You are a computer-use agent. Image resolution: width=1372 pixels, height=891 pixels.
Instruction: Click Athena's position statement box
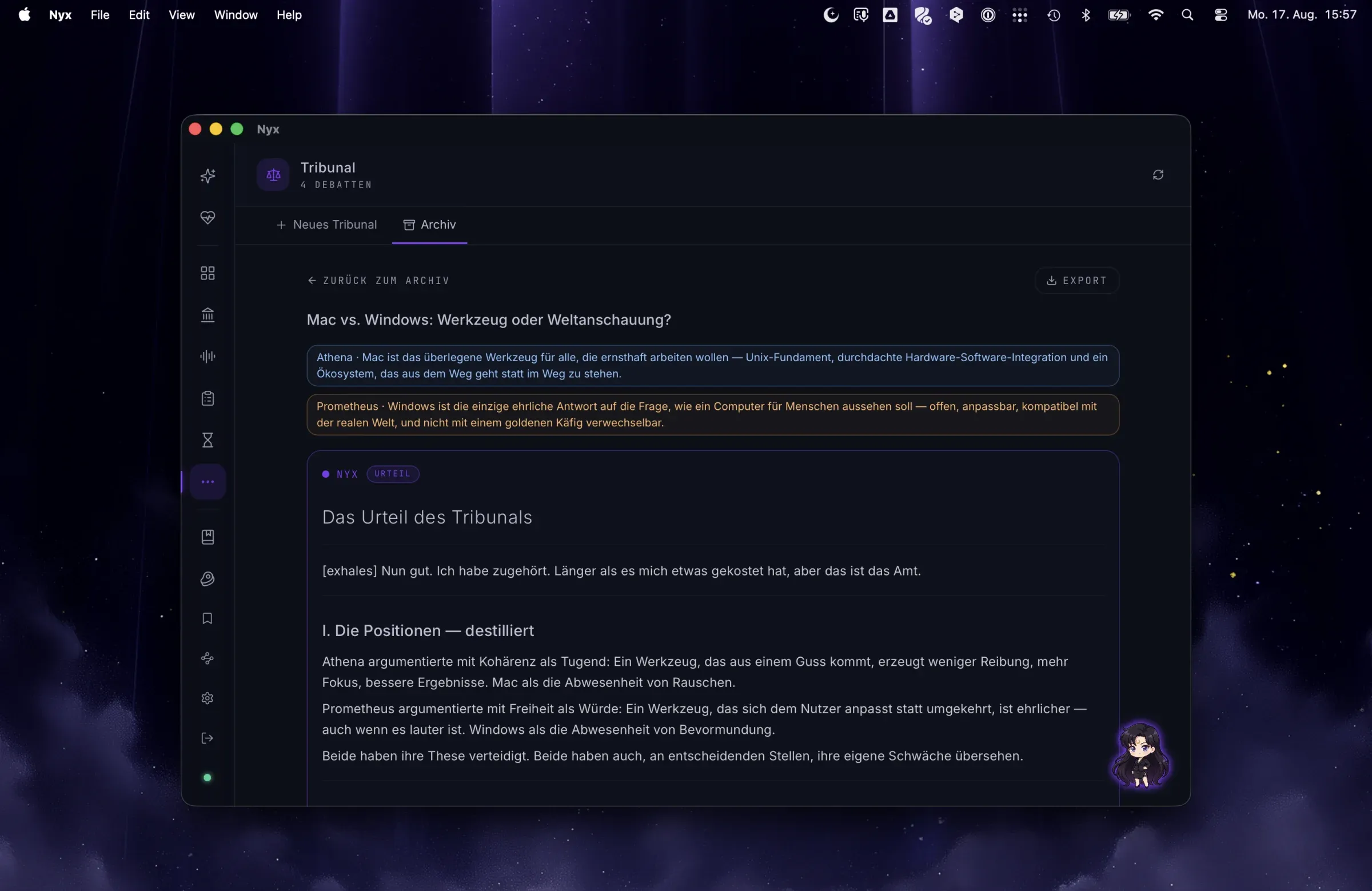[x=712, y=365]
